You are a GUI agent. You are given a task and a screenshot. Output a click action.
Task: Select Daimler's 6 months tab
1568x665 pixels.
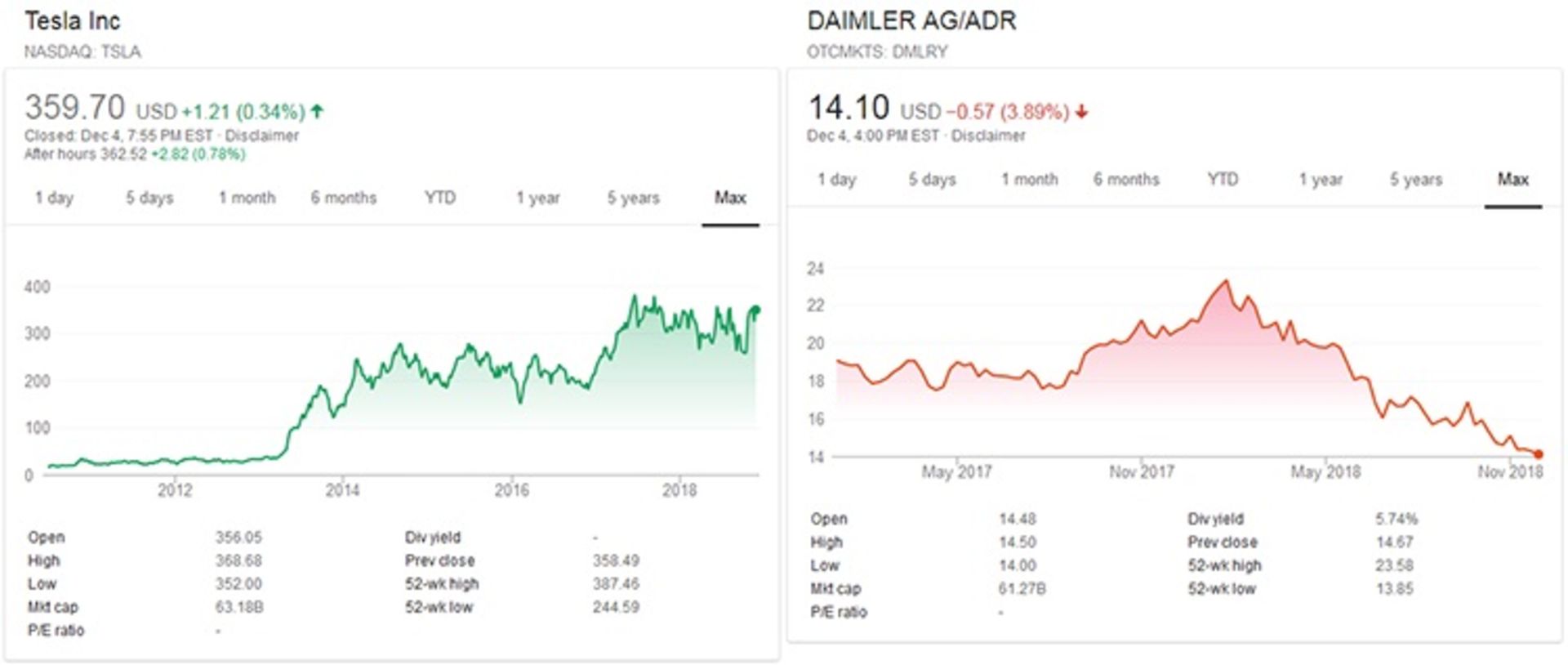1126,180
